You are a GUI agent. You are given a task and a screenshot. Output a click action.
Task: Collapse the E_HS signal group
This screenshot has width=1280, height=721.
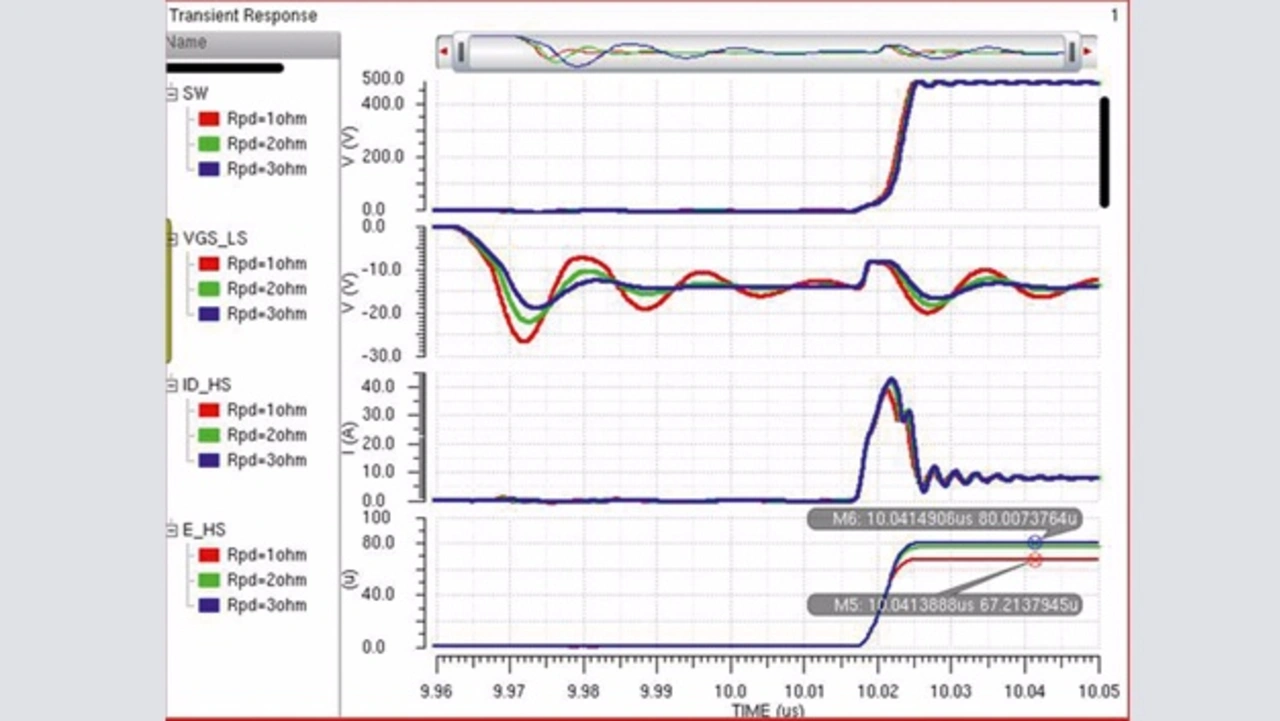[x=172, y=530]
